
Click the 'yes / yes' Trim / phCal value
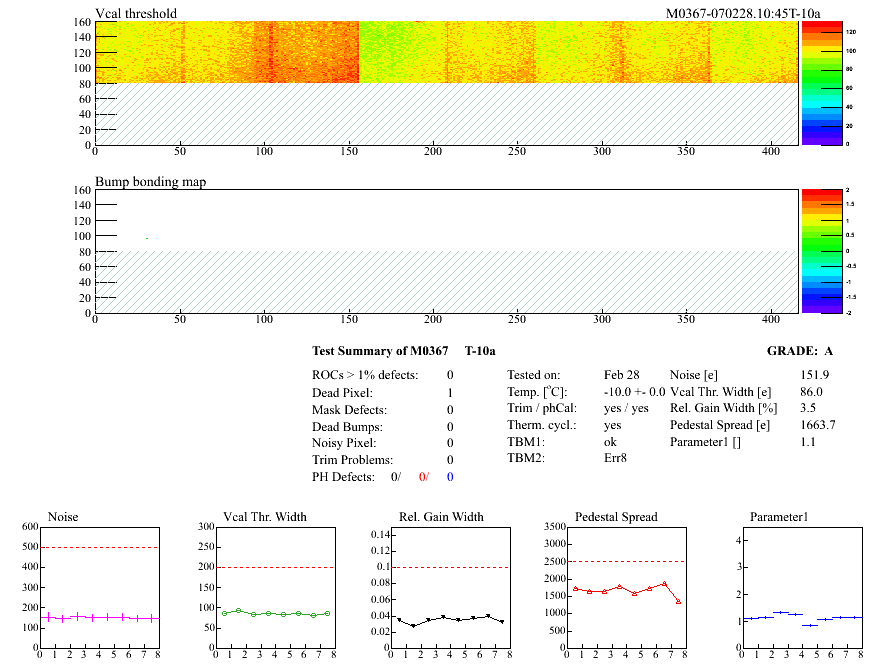[x=626, y=408]
